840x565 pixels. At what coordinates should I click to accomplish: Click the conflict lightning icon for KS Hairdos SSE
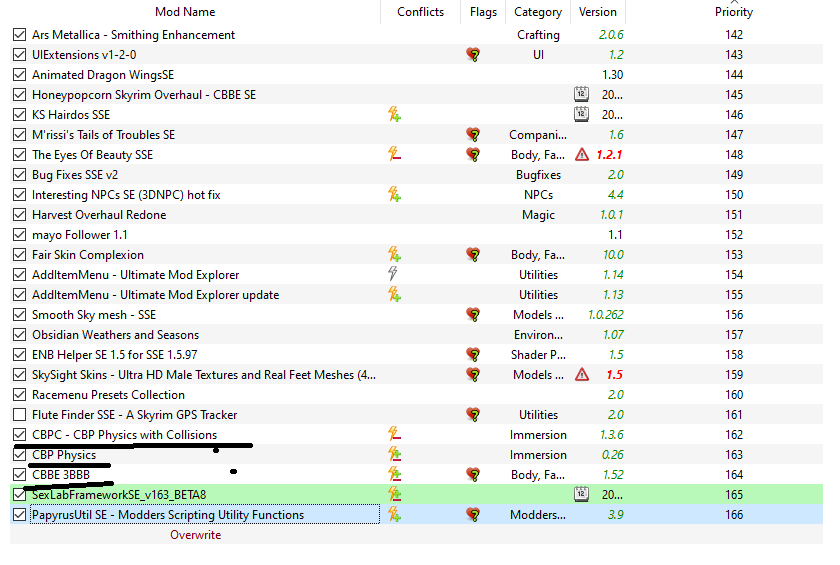point(394,115)
